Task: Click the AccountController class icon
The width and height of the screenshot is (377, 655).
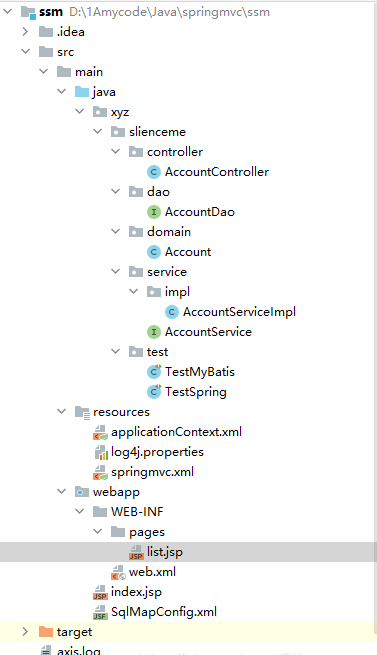Action: [154, 172]
